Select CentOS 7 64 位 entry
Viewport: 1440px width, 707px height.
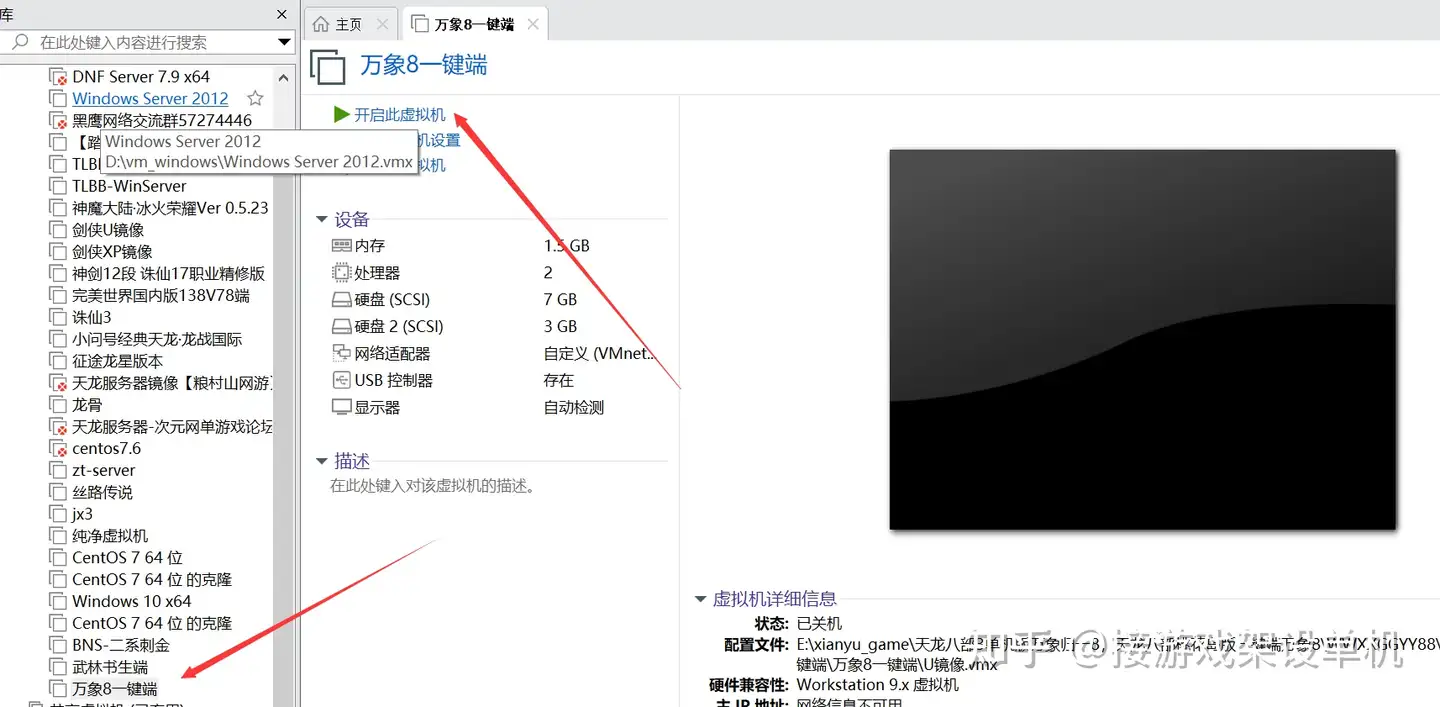tap(127, 558)
